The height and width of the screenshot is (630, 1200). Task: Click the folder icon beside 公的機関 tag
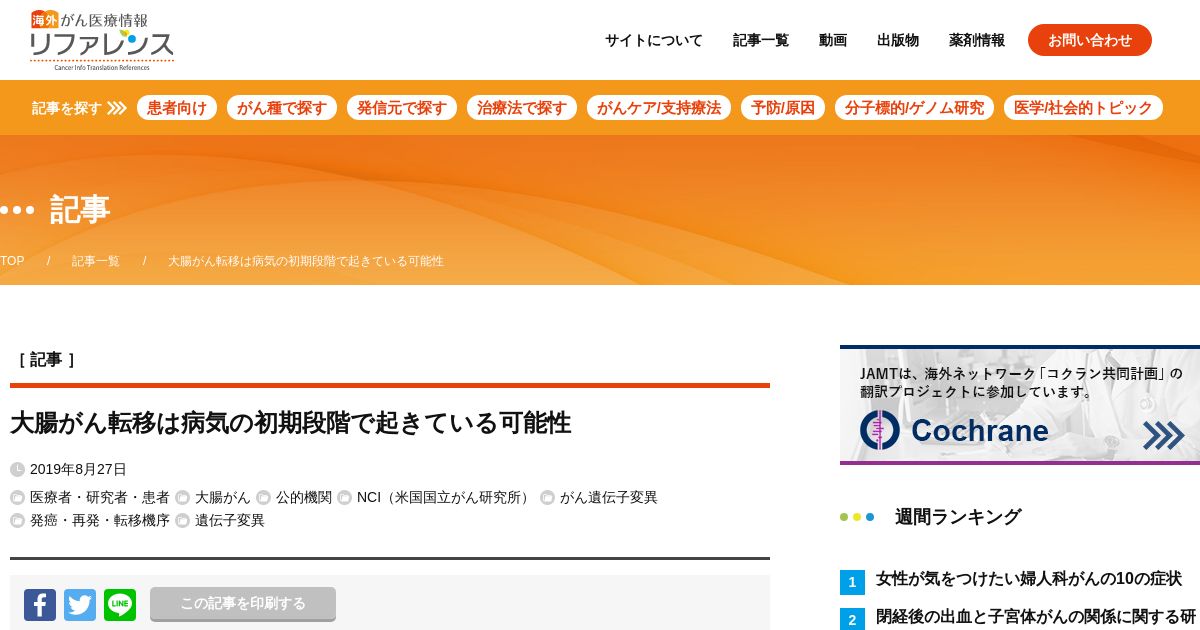(x=263, y=498)
